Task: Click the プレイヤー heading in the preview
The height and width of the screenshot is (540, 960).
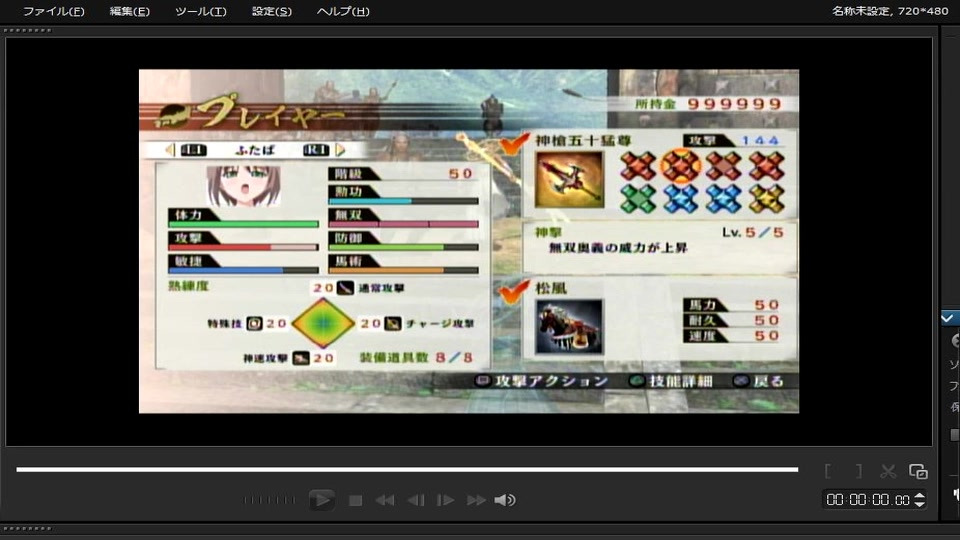Action: coord(270,112)
